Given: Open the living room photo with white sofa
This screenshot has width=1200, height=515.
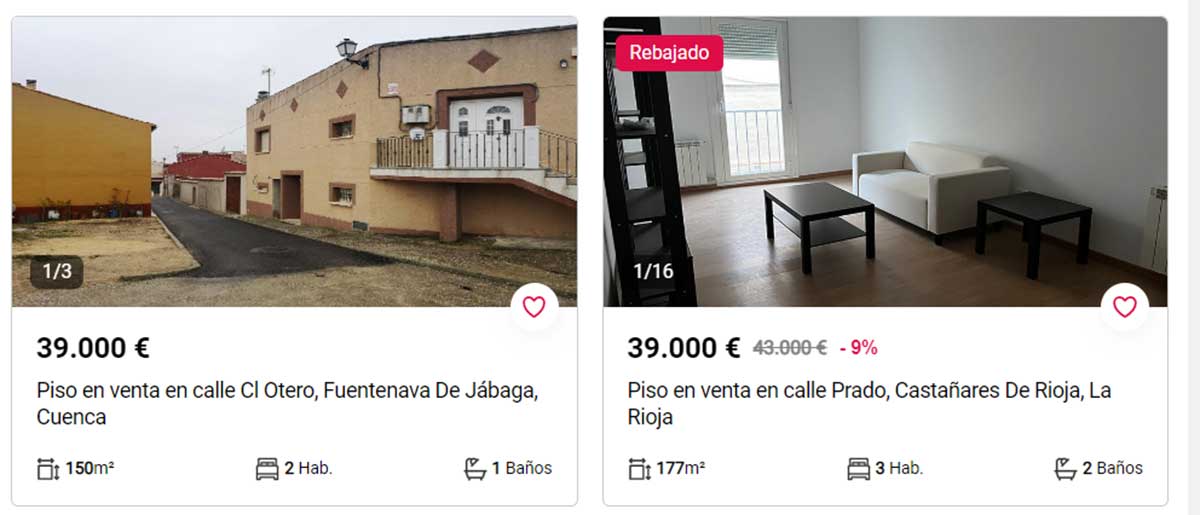Looking at the screenshot, I should [x=885, y=162].
